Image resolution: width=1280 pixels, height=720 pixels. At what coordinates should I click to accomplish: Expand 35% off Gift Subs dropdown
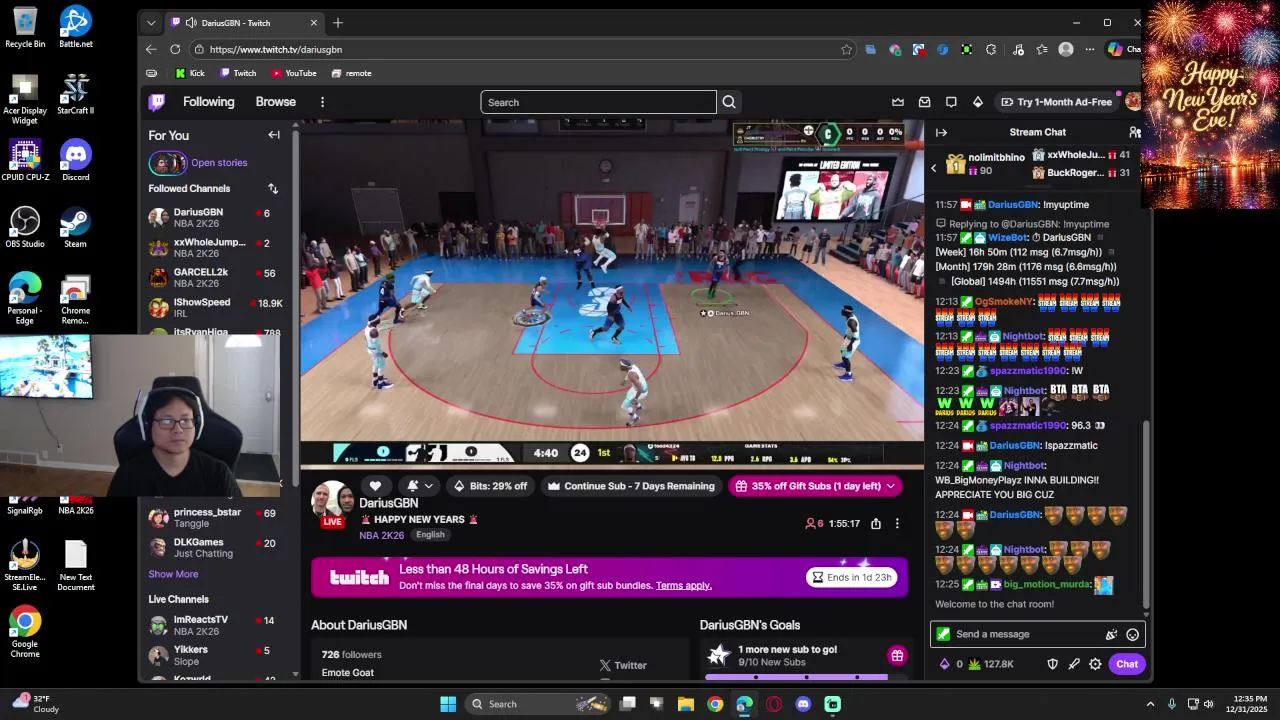[x=889, y=486]
